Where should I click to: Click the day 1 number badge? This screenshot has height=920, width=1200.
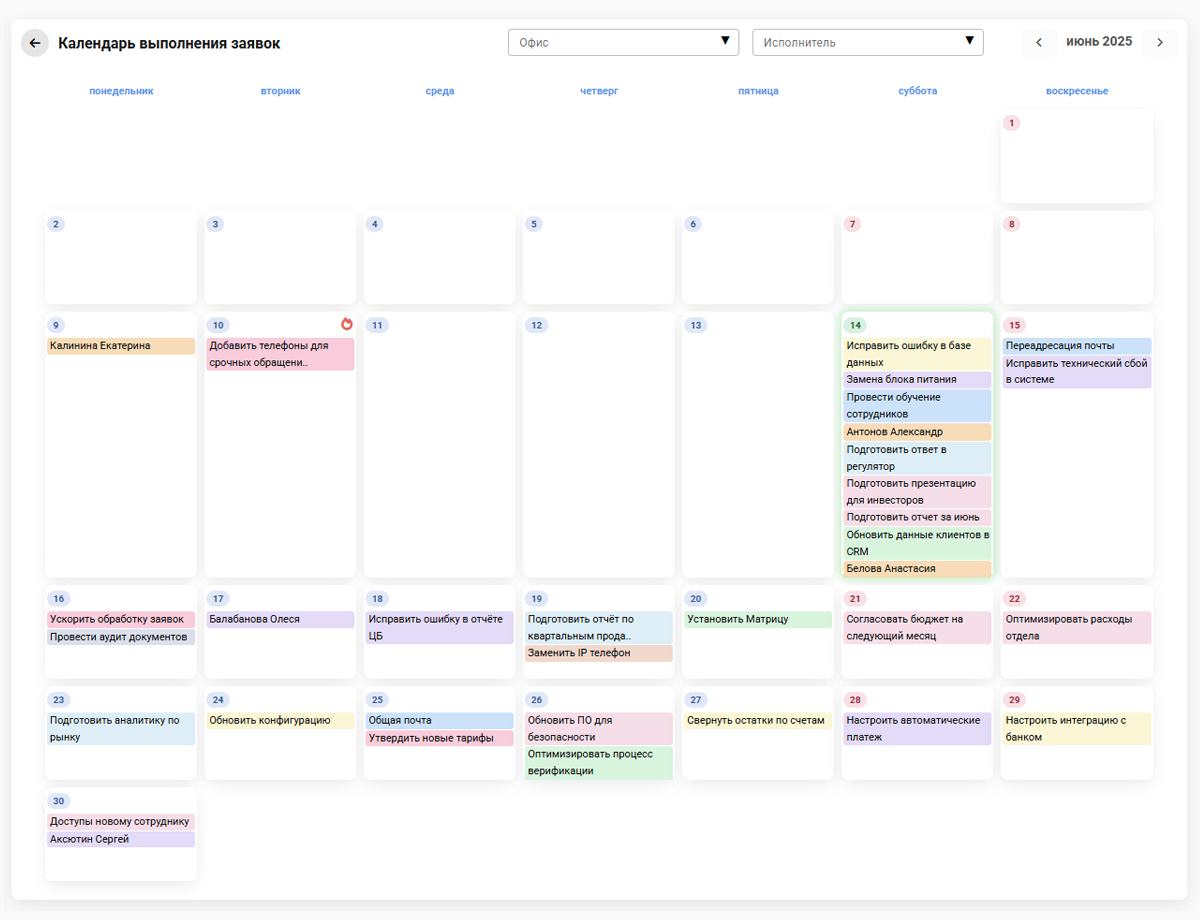(x=1012, y=123)
